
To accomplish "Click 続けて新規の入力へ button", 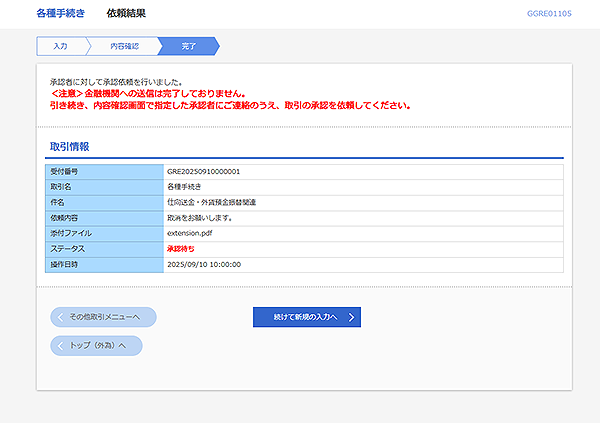I will (307, 317).
